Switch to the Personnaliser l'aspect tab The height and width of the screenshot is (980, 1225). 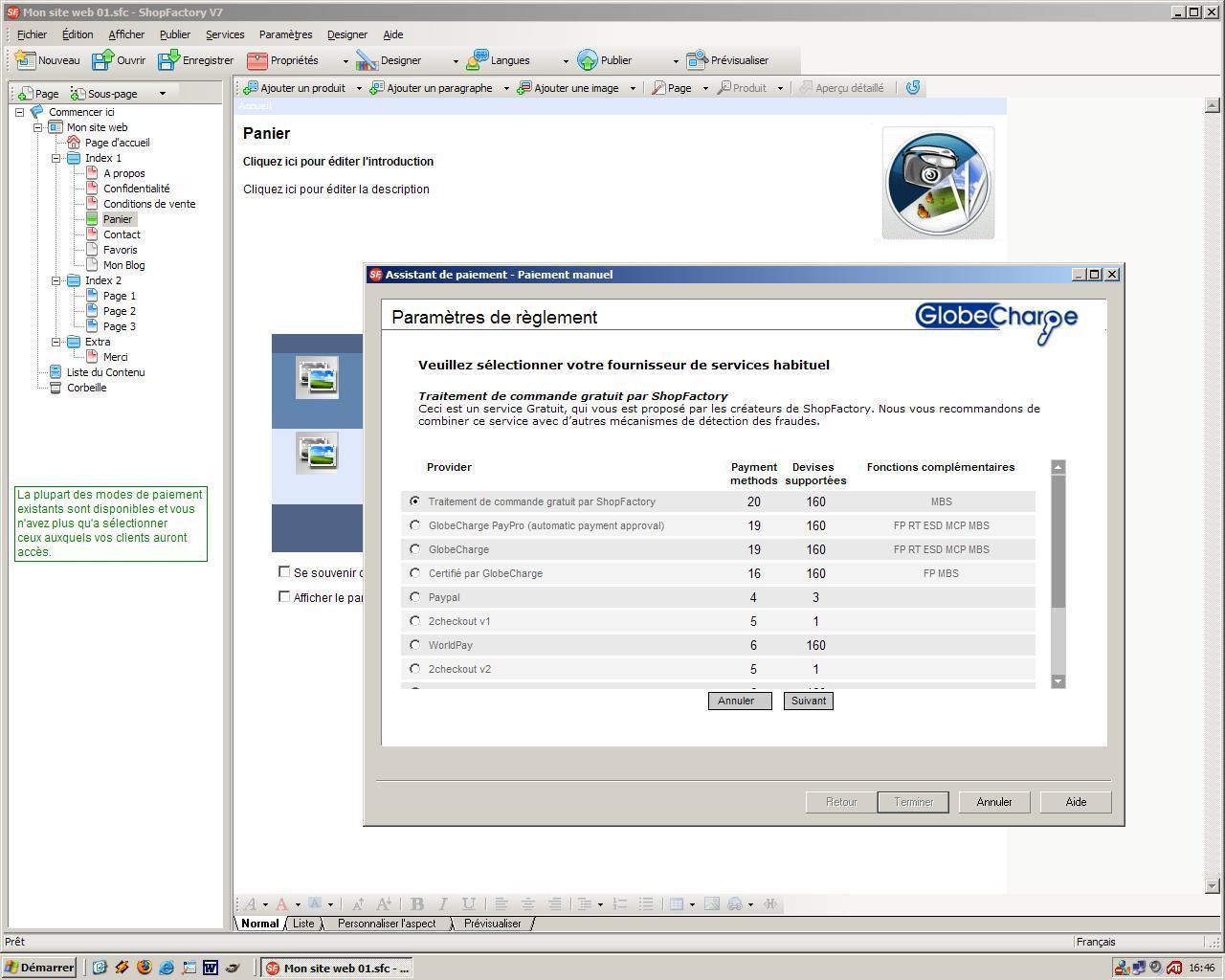[387, 924]
